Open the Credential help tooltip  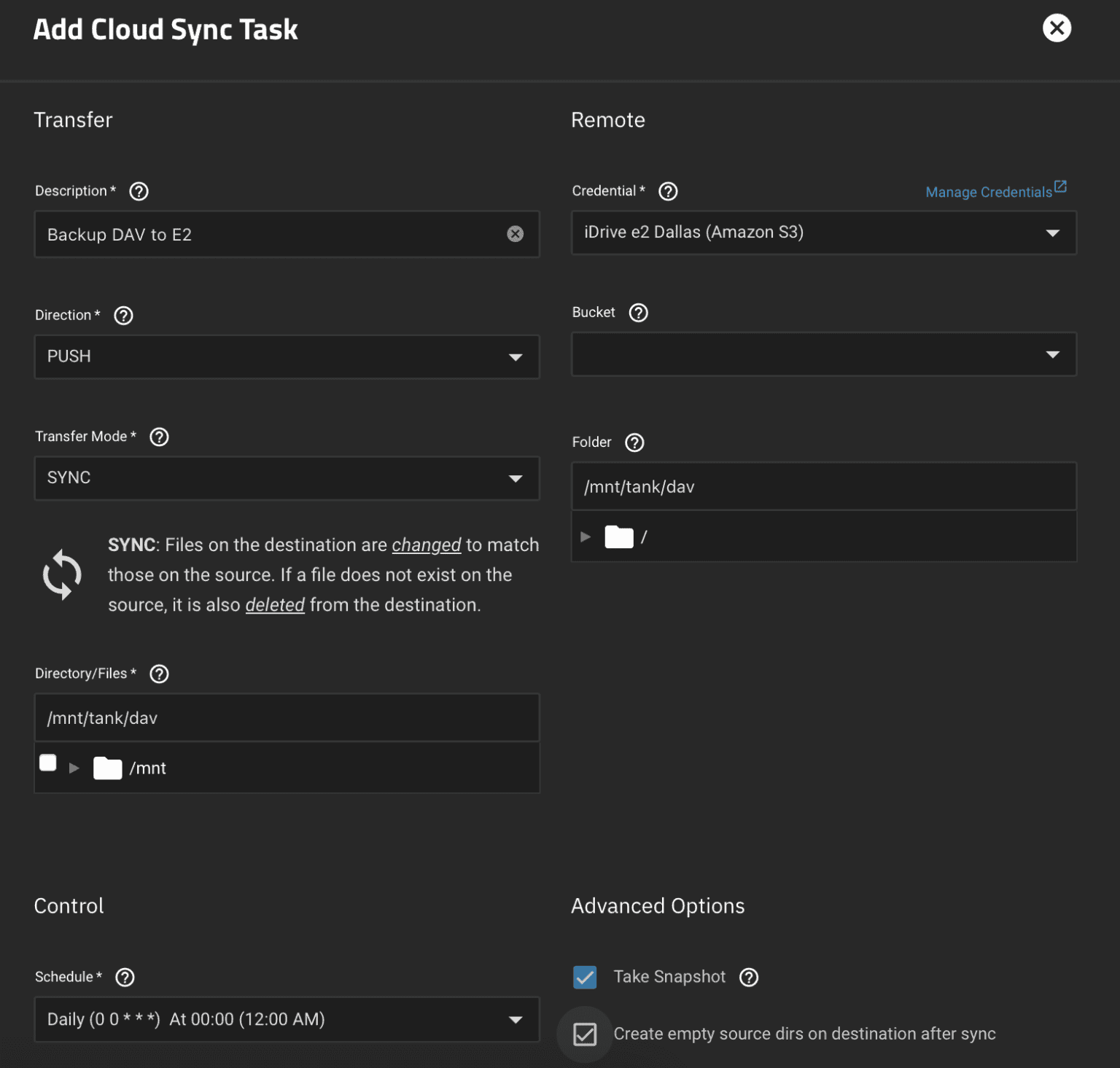(x=668, y=191)
